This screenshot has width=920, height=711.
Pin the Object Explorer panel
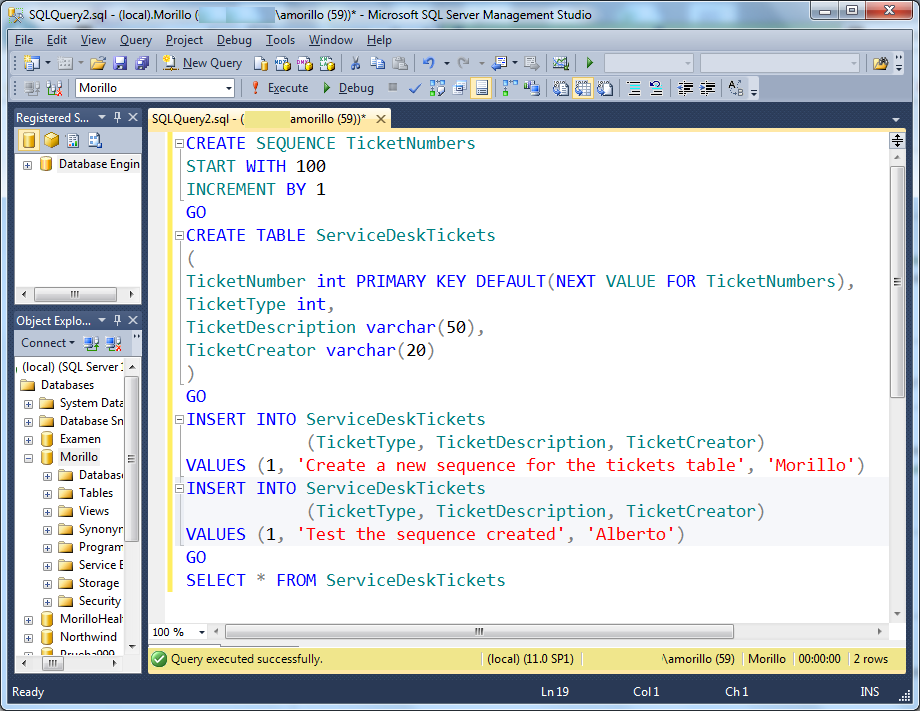coord(117,320)
